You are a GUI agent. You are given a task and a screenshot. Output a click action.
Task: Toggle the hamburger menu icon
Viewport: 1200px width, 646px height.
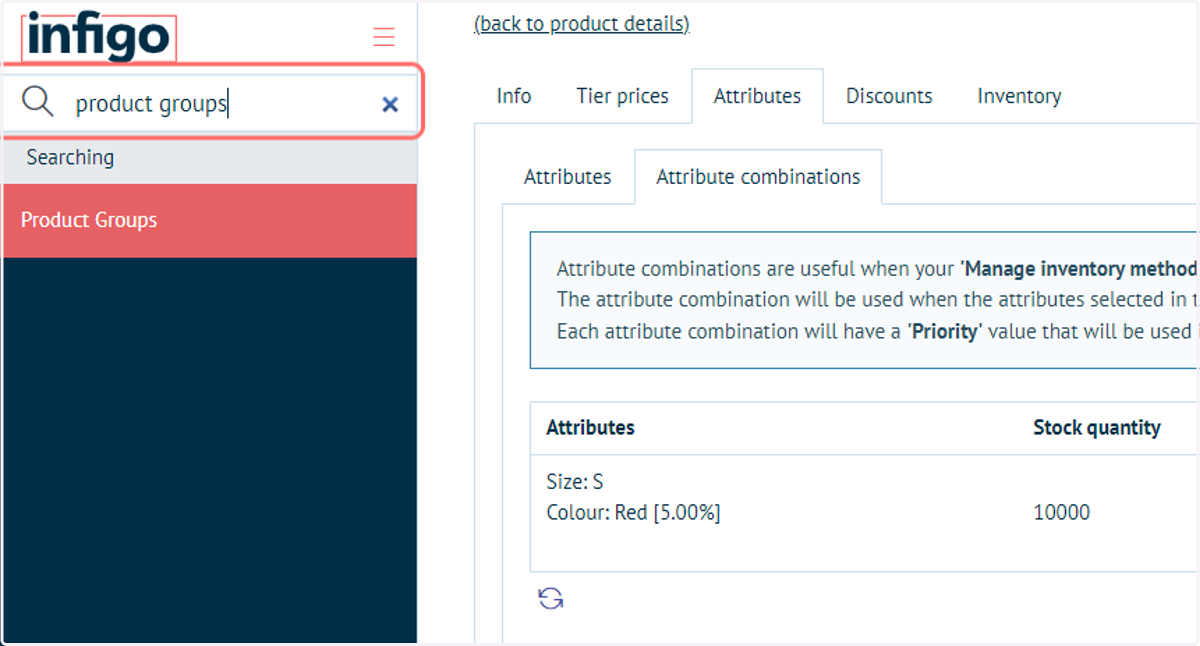coord(384,37)
